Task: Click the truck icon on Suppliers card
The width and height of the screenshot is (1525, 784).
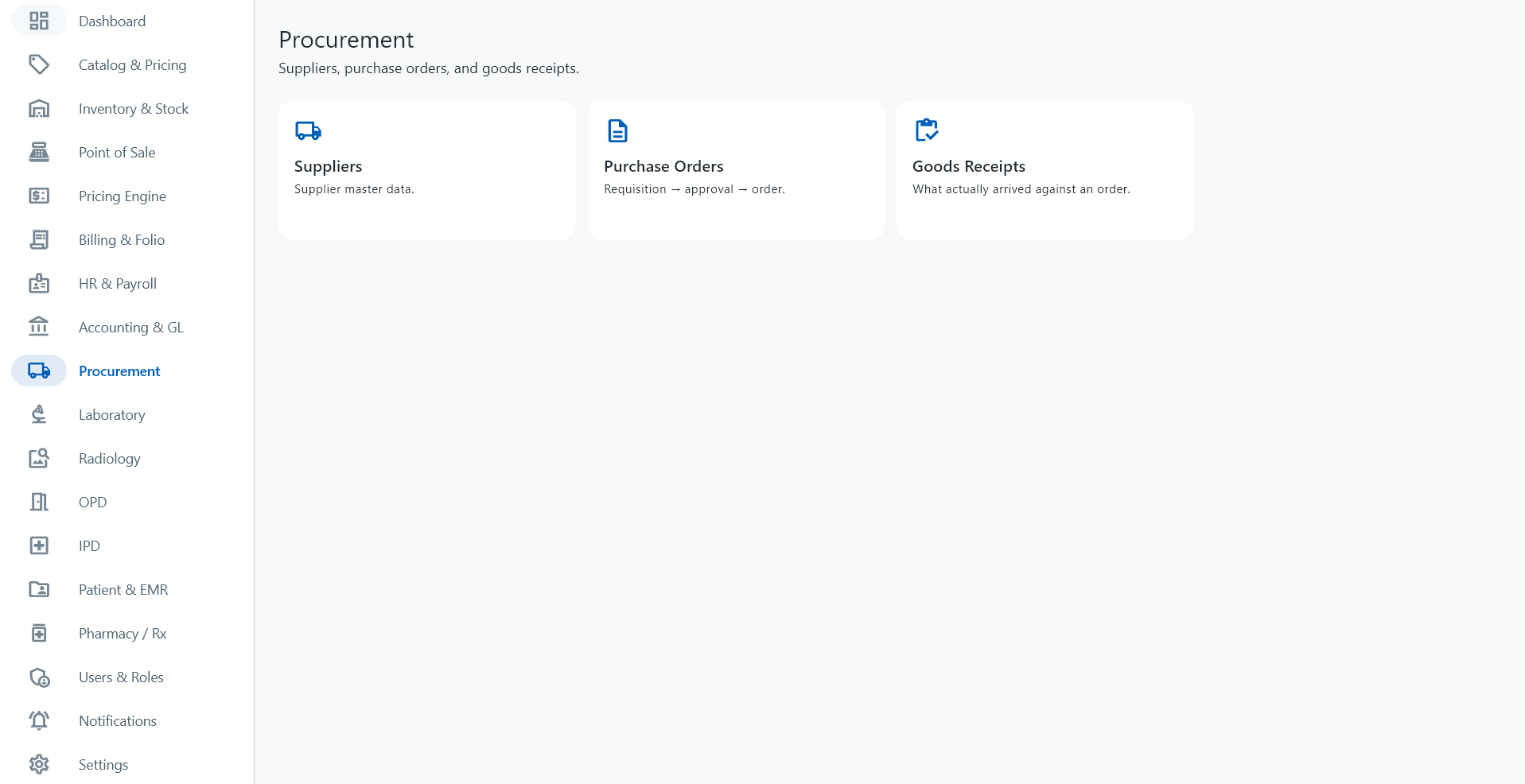Action: pyautogui.click(x=308, y=130)
